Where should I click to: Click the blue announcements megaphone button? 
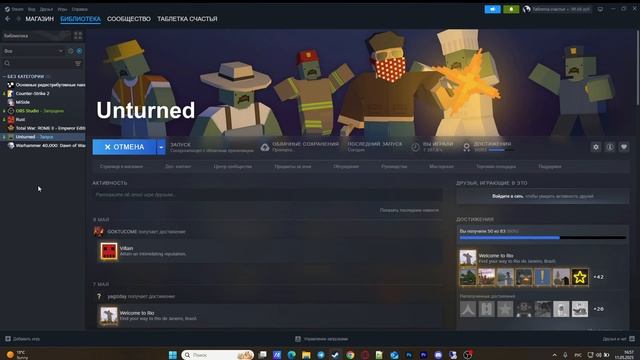tap(492, 9)
